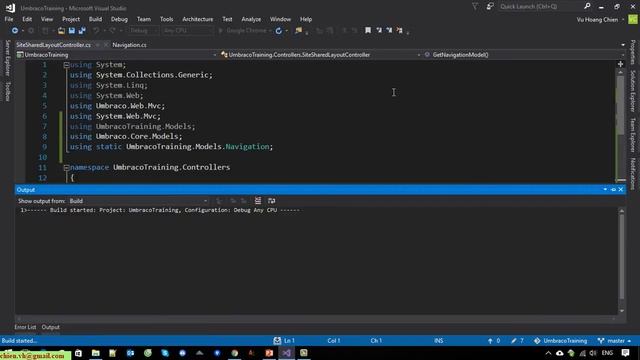Open the Windows action center icon

(x=625, y=353)
